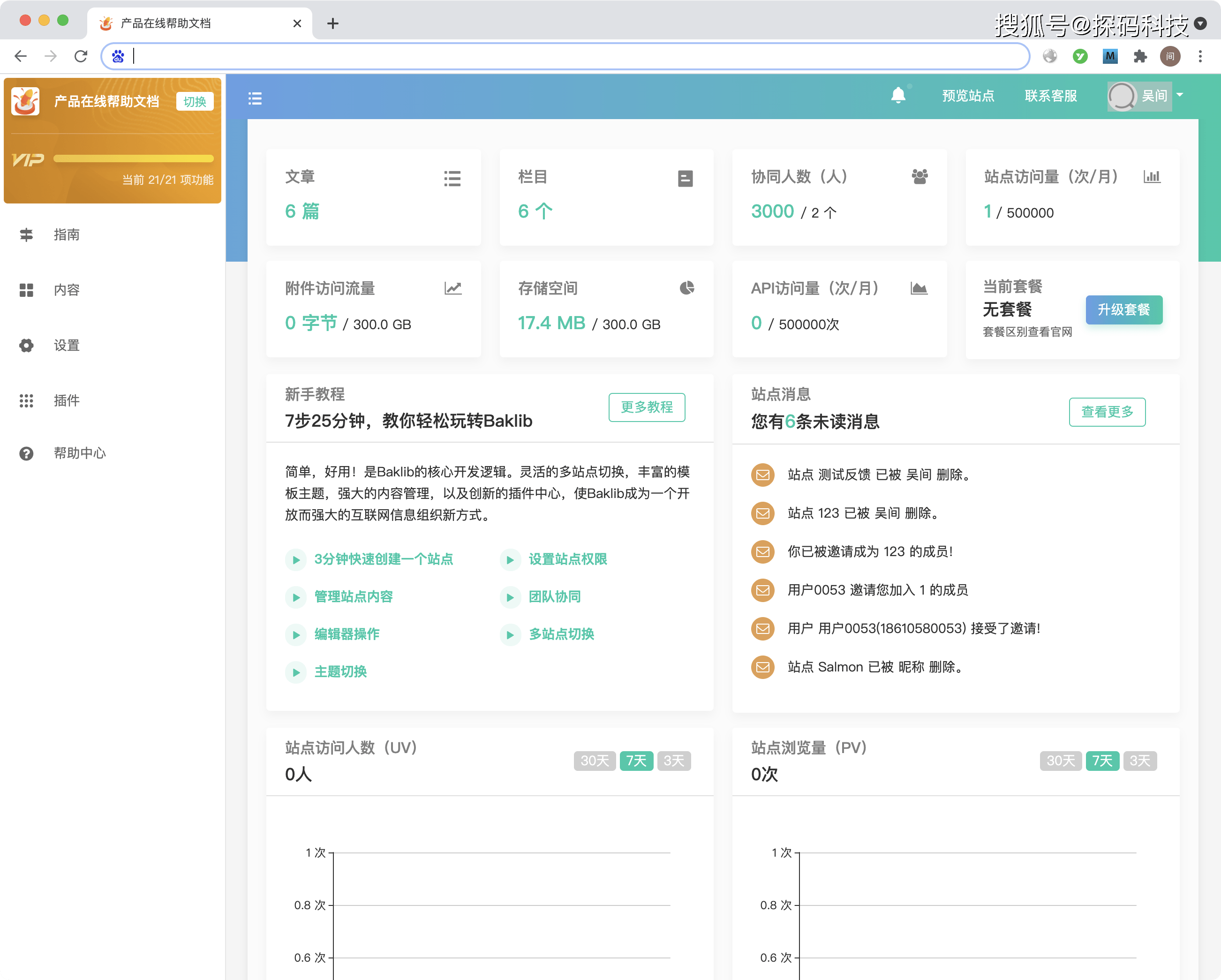
Task: Open the 3分钟快速创建一个站点 tutorial link
Action: pyautogui.click(x=384, y=559)
